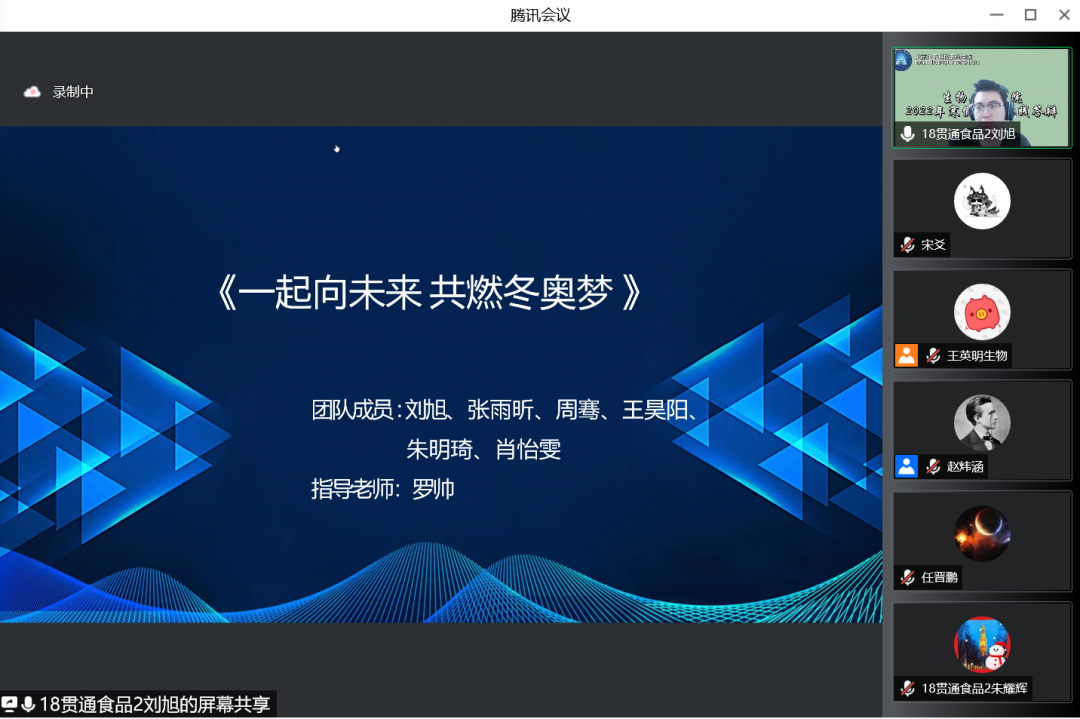This screenshot has height=719, width=1080.
Task: Select 18贯通食品2朱耀辉's snowman avatar
Action: click(x=982, y=644)
